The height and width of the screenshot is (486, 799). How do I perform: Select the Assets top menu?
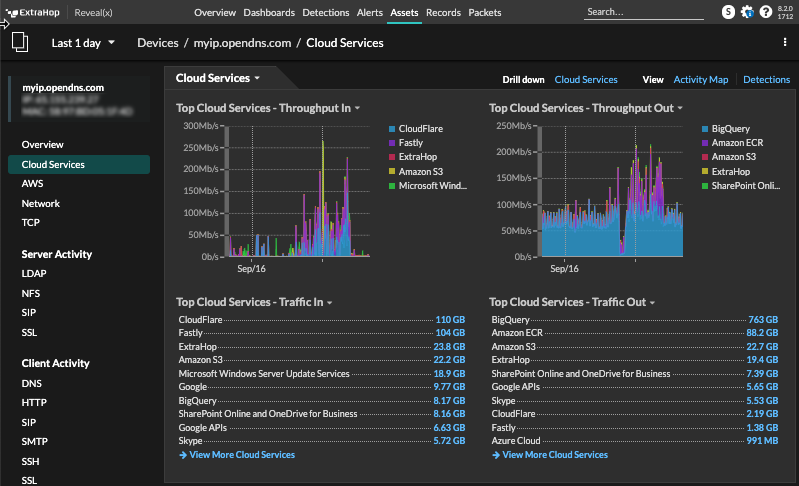click(x=404, y=12)
